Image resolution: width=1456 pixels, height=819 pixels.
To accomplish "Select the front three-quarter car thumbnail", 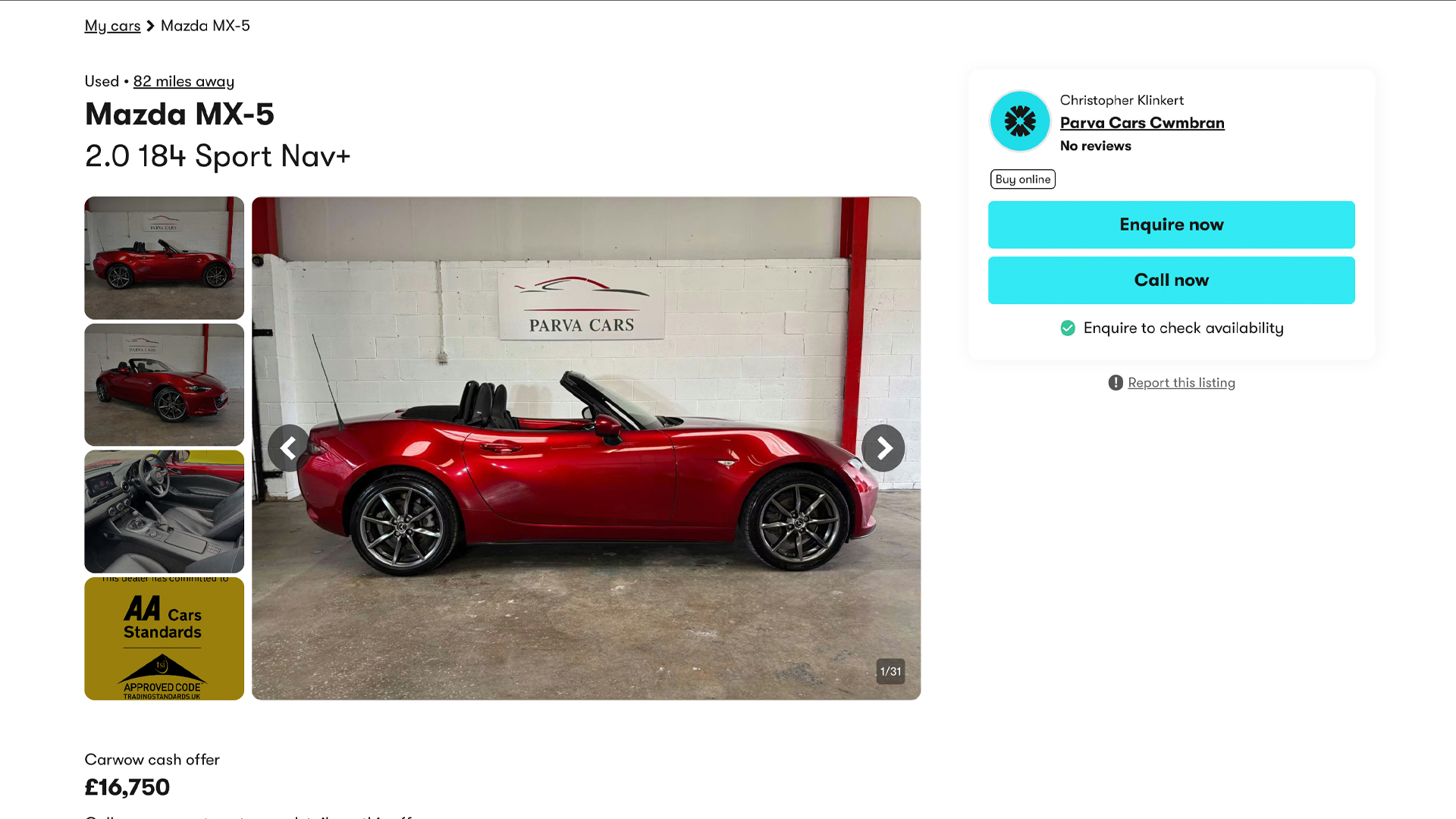I will pyautogui.click(x=165, y=385).
